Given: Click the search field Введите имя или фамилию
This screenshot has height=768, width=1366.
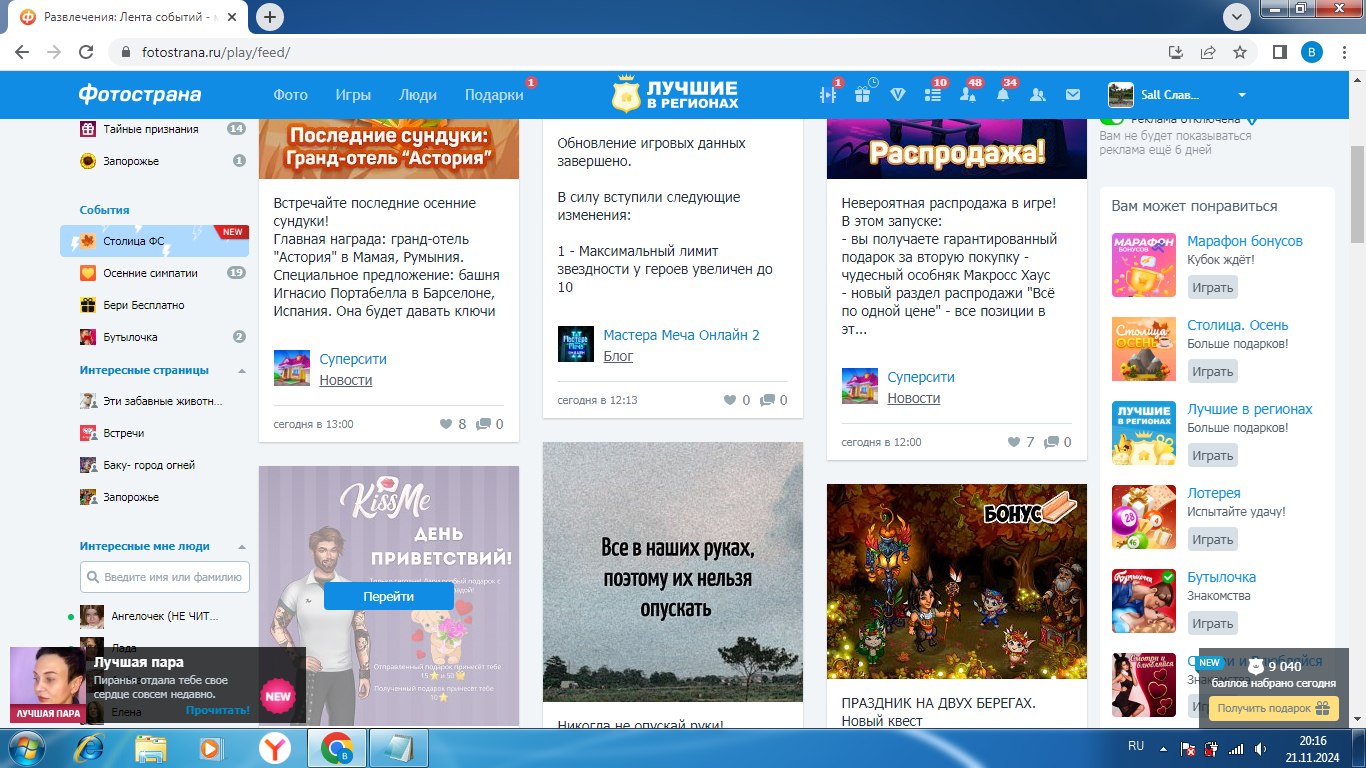Looking at the screenshot, I should (165, 577).
